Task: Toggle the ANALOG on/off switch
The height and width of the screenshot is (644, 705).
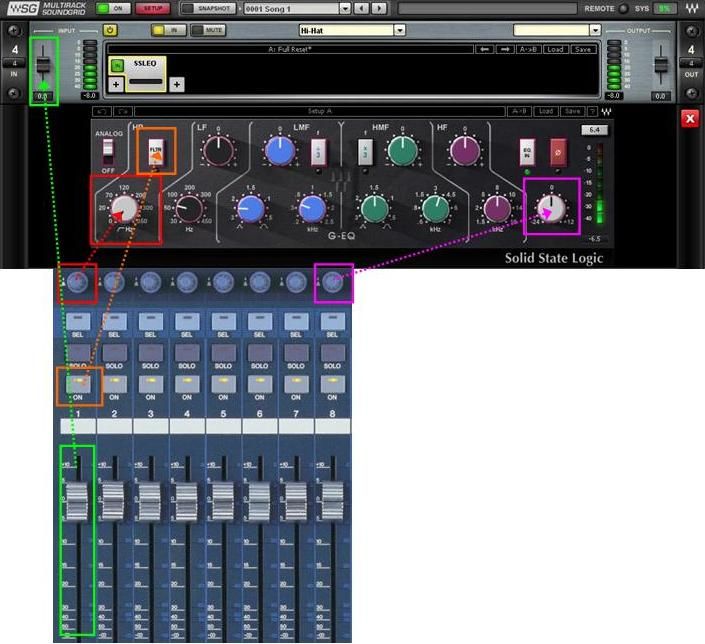Action: [107, 152]
